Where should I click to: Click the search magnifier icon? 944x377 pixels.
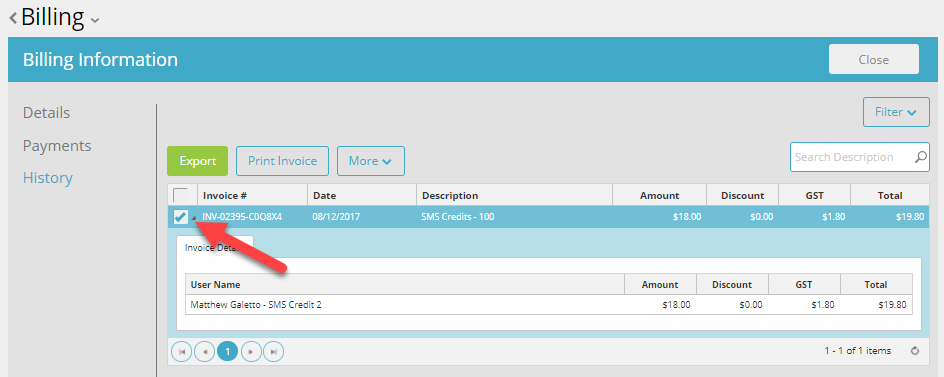pyautogui.click(x=921, y=157)
